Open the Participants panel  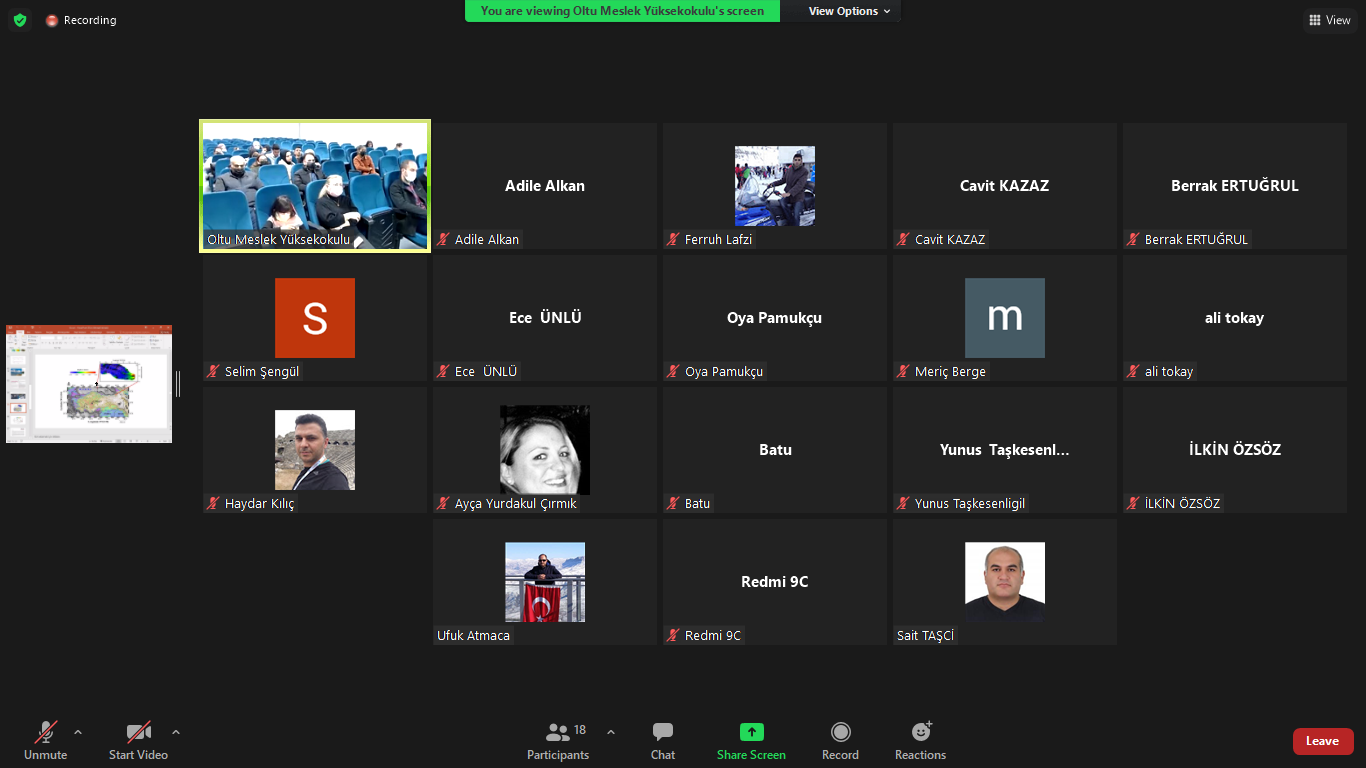[x=558, y=741]
